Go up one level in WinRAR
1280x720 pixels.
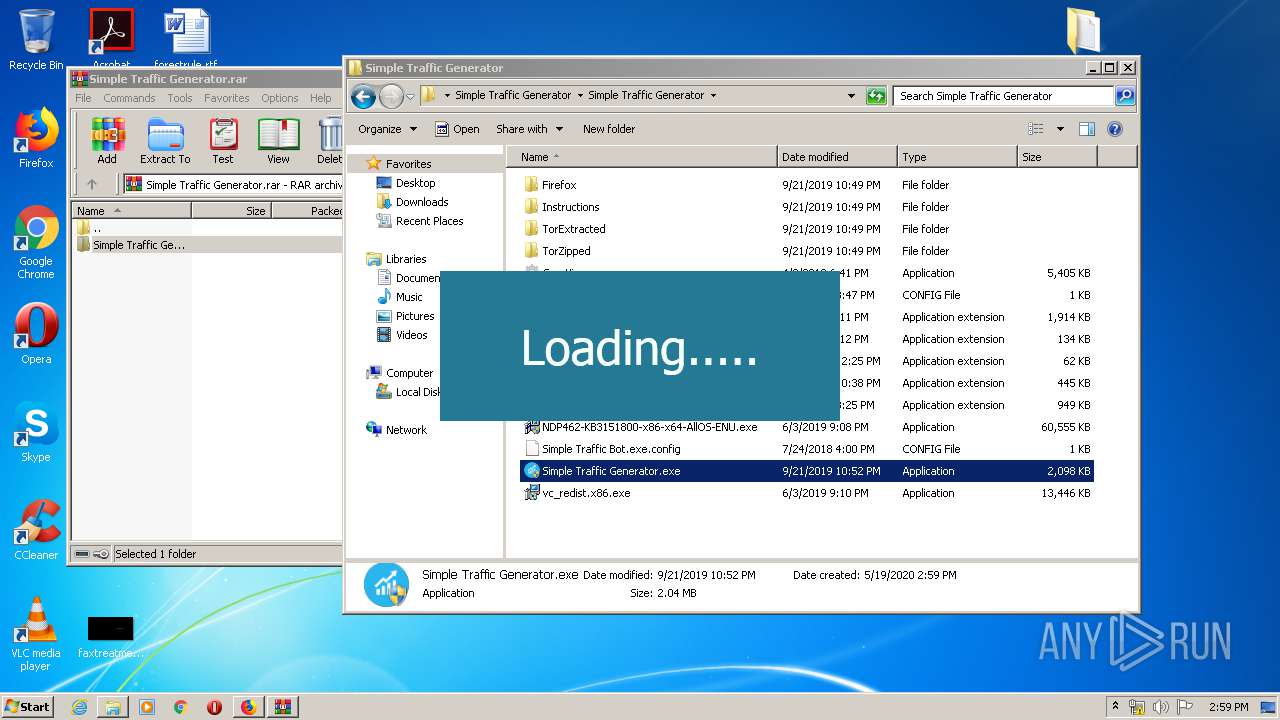coord(92,184)
